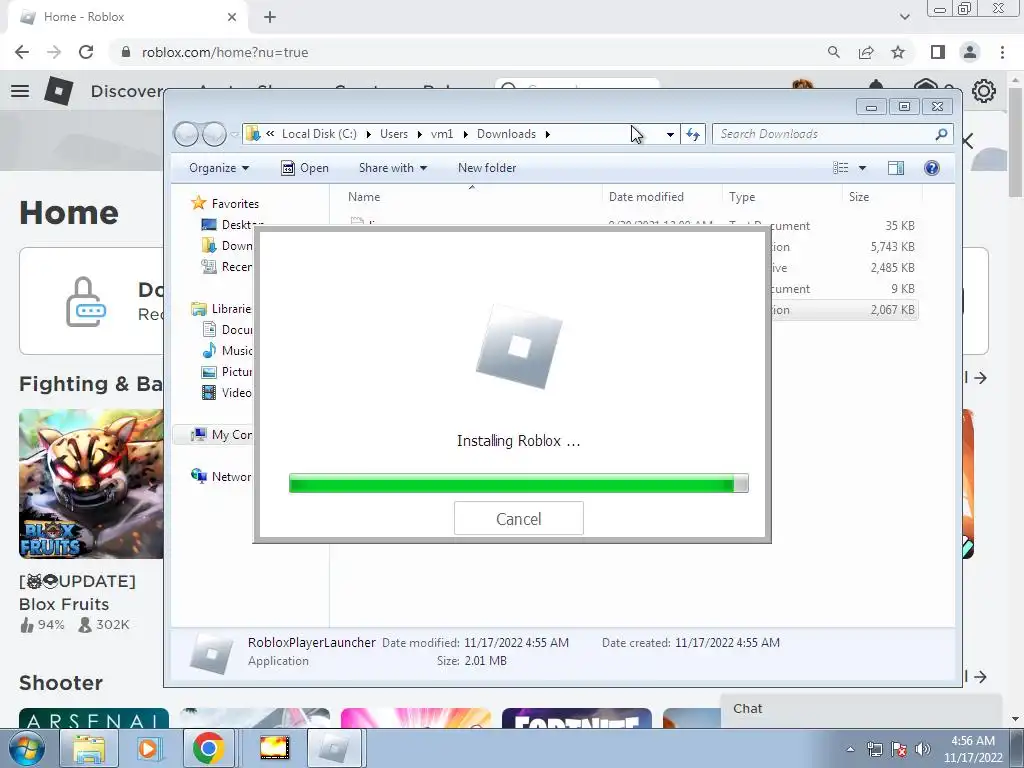The width and height of the screenshot is (1024, 768).
Task: Expand address bar history dropdown
Action: 670,134
